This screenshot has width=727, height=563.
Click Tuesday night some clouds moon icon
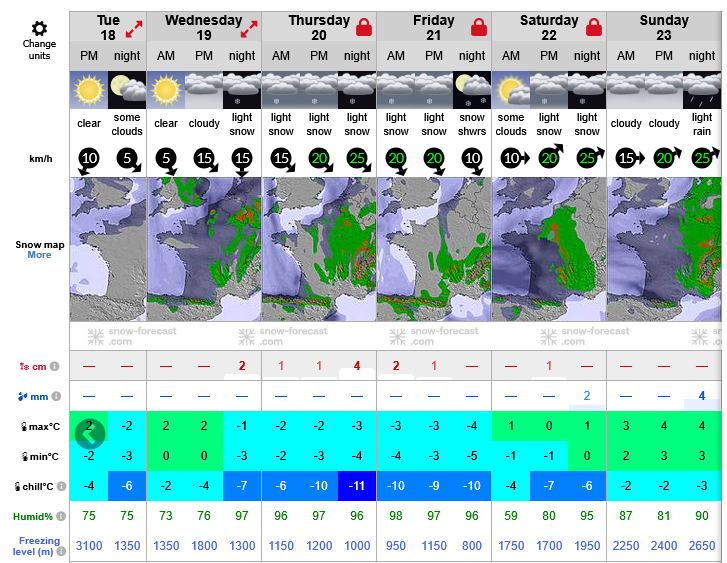127,90
